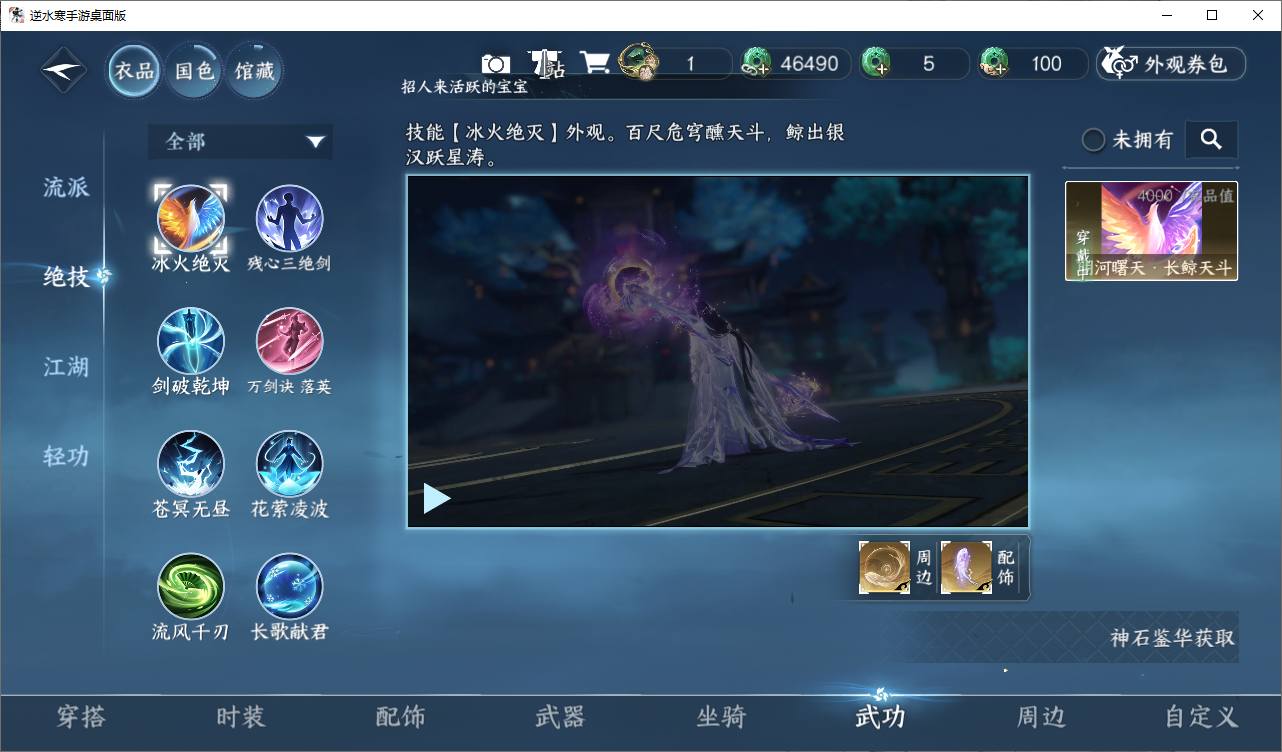Screen dimensions: 1282x752
Task: Select the 花萦凌波 skill icon
Action: click(290, 464)
